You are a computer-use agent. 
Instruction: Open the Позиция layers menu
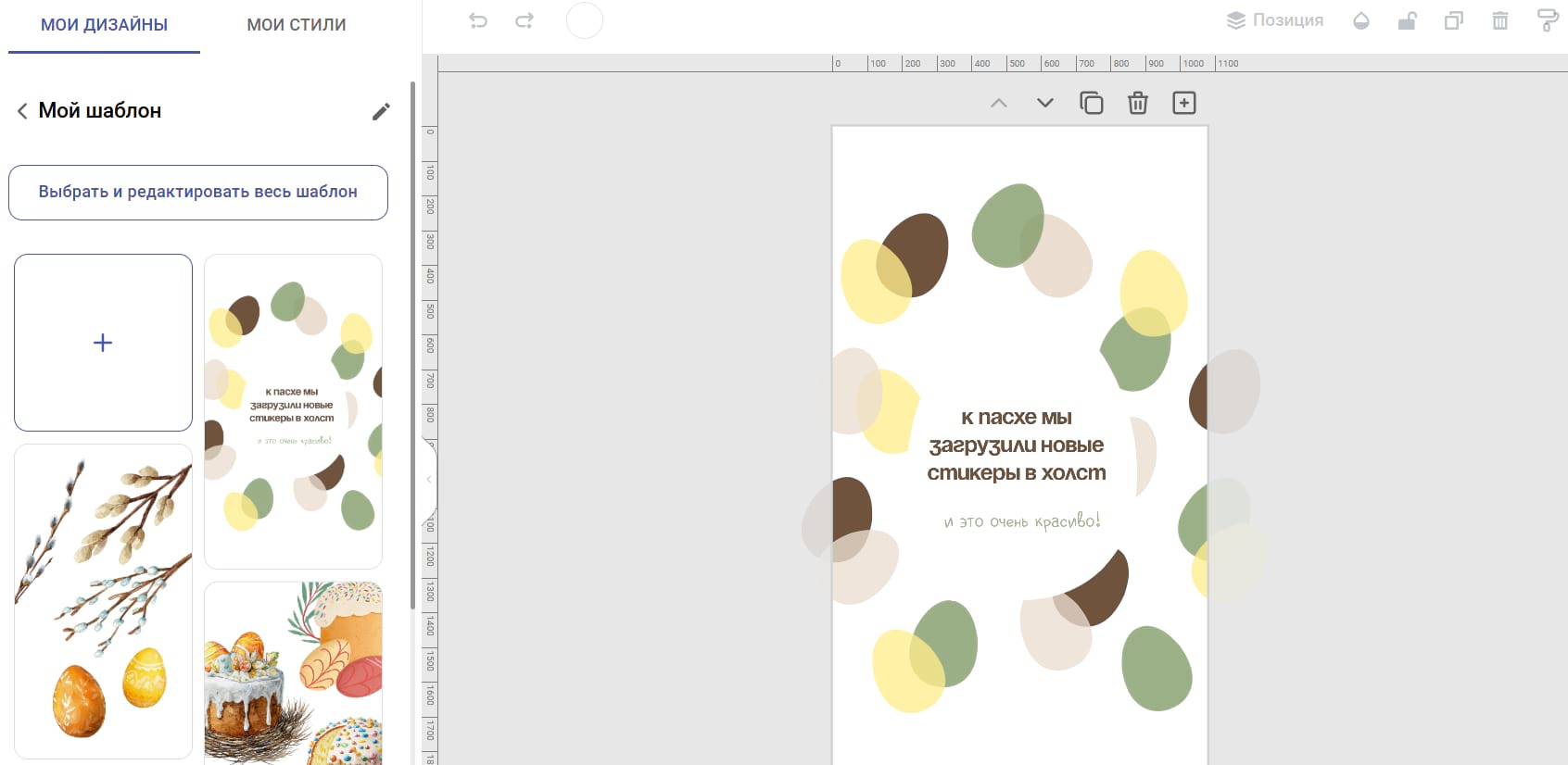[x=1275, y=20]
